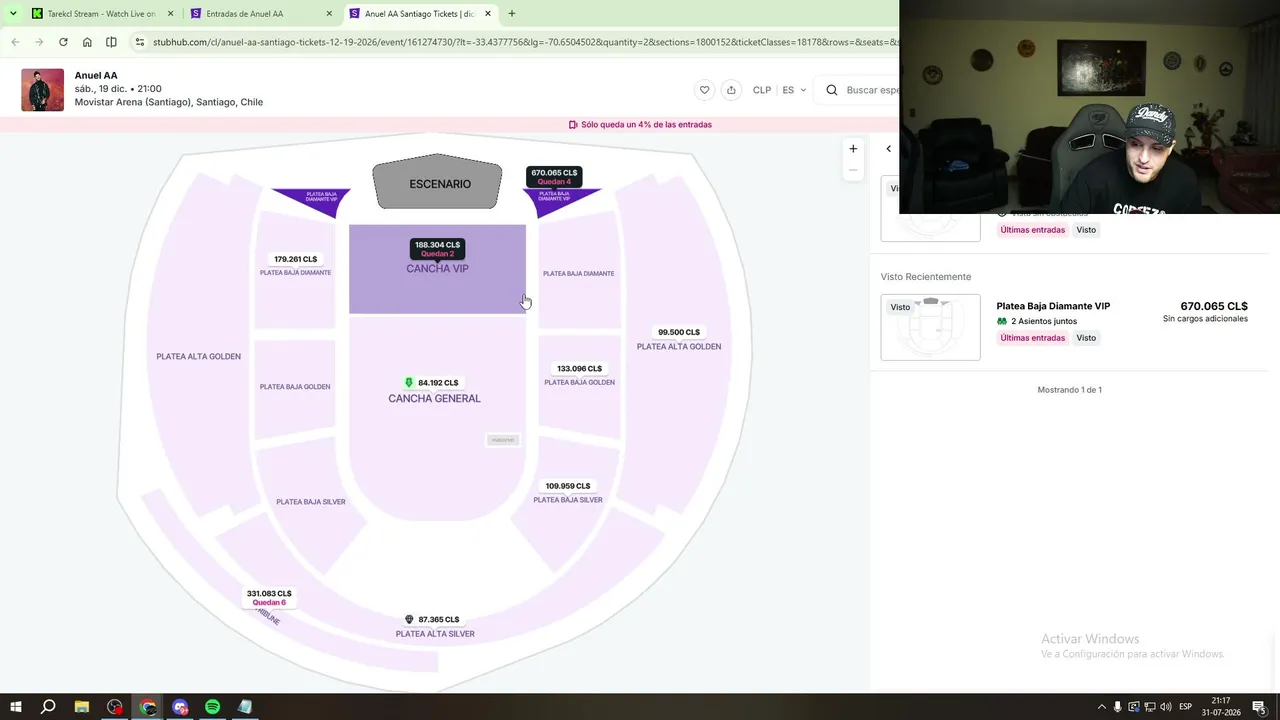The height and width of the screenshot is (720, 1280).
Task: Select 179.261 CL$ Platea Baja Diamante price
Action: [x=295, y=259]
